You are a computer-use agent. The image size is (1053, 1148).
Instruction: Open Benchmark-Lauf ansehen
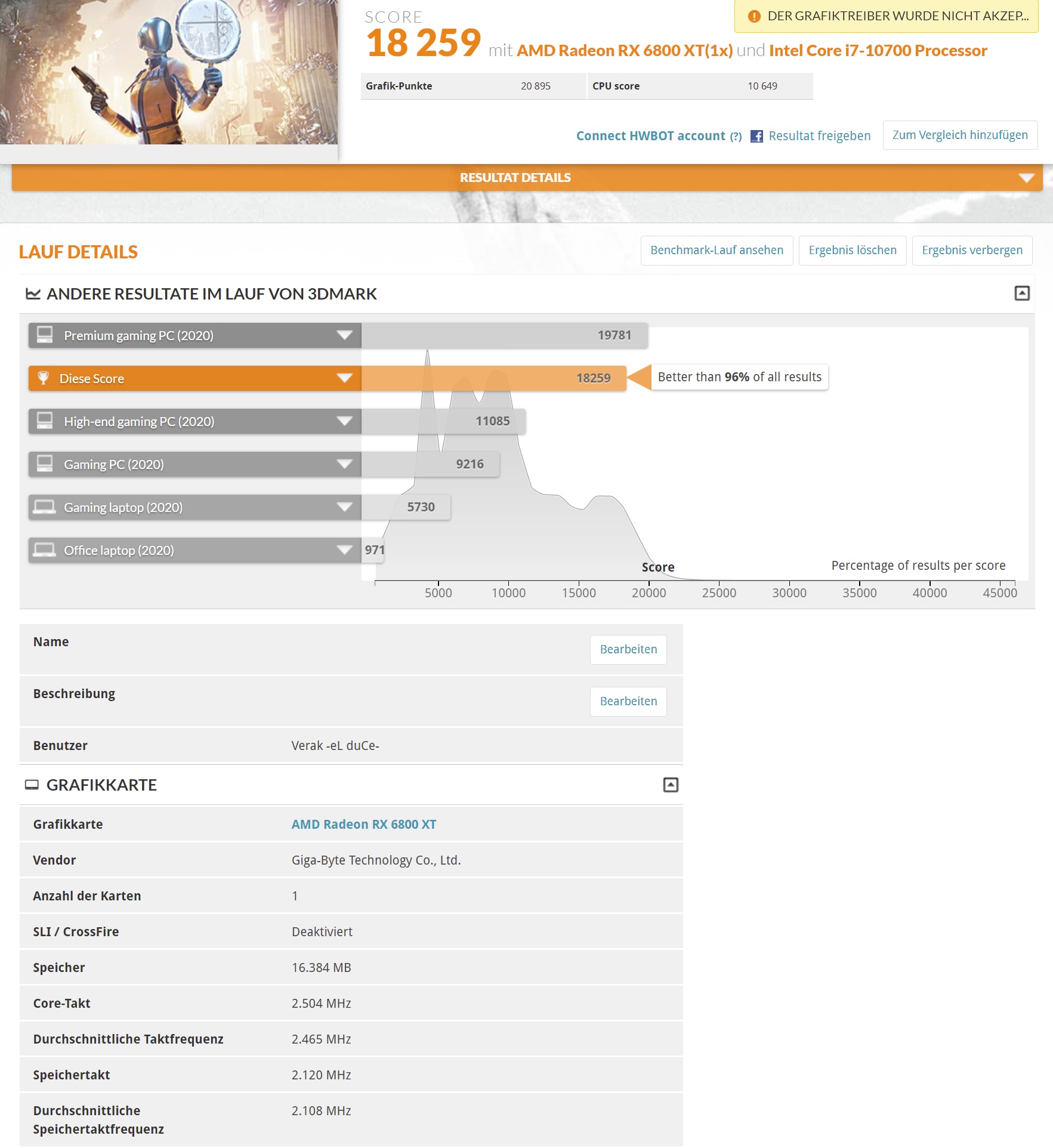pyautogui.click(x=717, y=250)
